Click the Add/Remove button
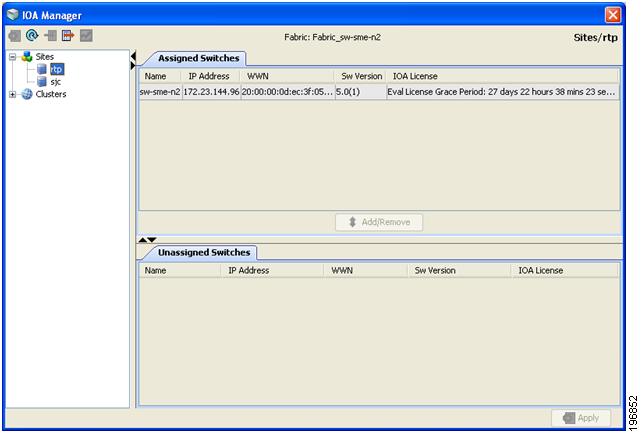Image resolution: width=641 pixels, height=433 pixels. (379, 222)
